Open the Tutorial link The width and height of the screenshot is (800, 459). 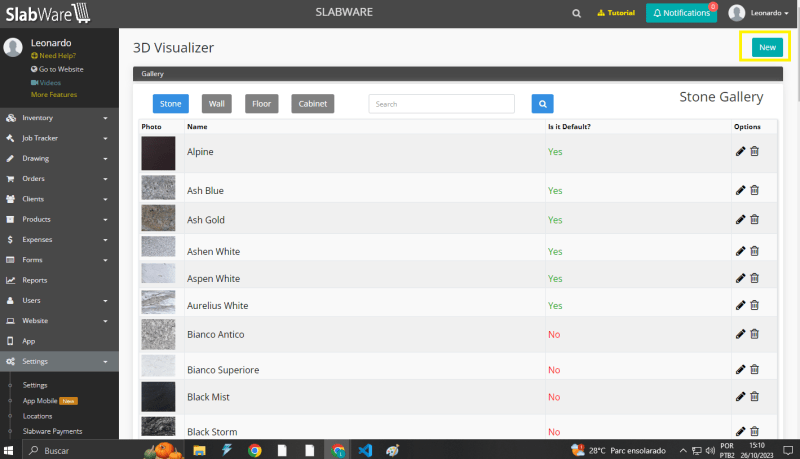click(616, 13)
